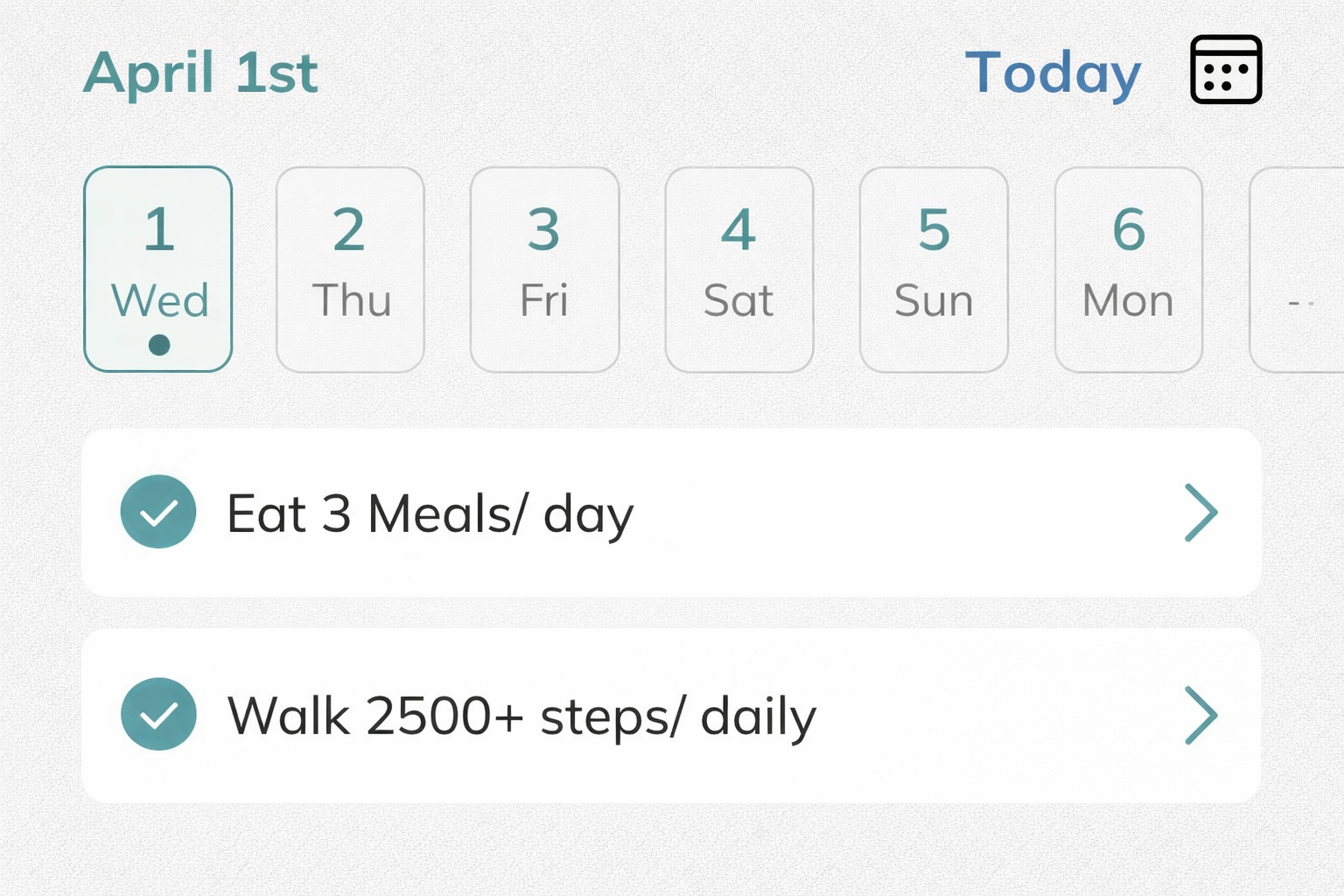The width and height of the screenshot is (1344, 896).
Task: Toggle the Eat 3 Meals/ day checkmark
Action: click(x=158, y=512)
